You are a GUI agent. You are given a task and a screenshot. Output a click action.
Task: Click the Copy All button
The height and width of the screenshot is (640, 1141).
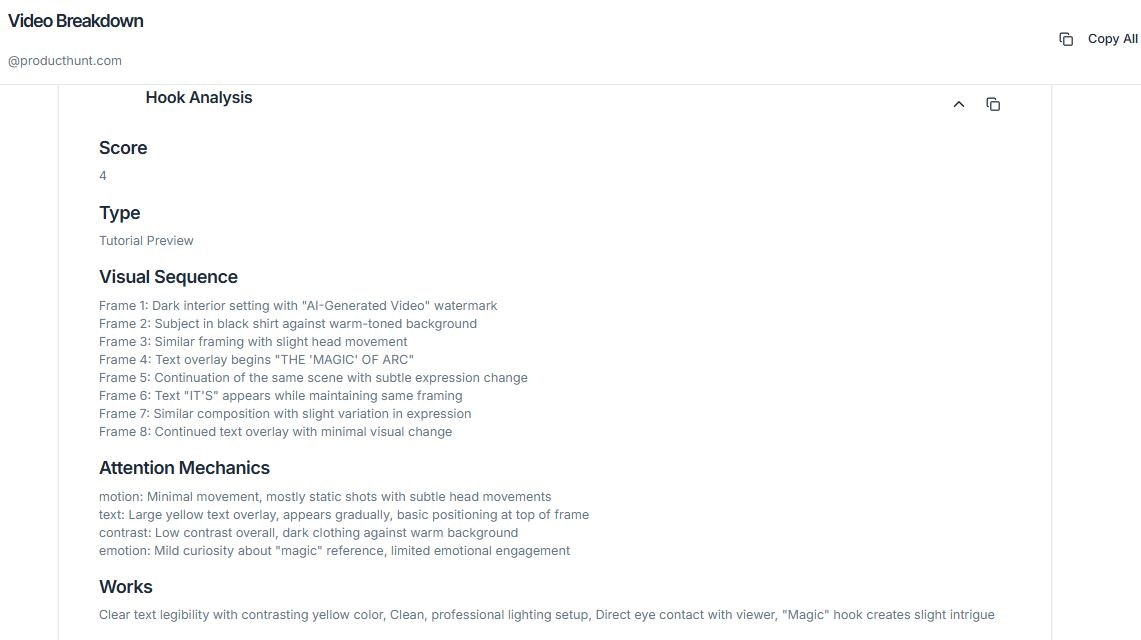tap(1100, 38)
